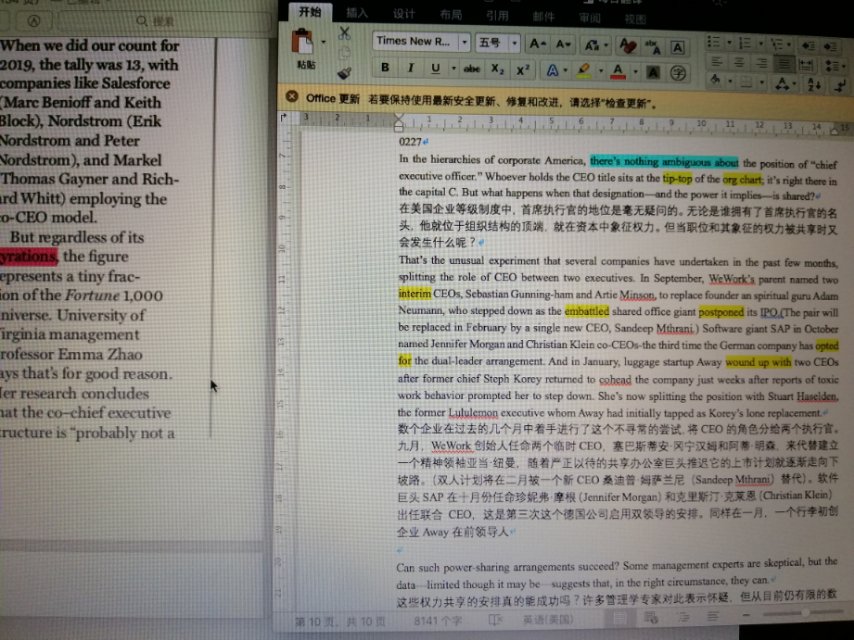The width and height of the screenshot is (854, 640).
Task: Switch to the 引用 ribbon tab
Action: (x=497, y=16)
